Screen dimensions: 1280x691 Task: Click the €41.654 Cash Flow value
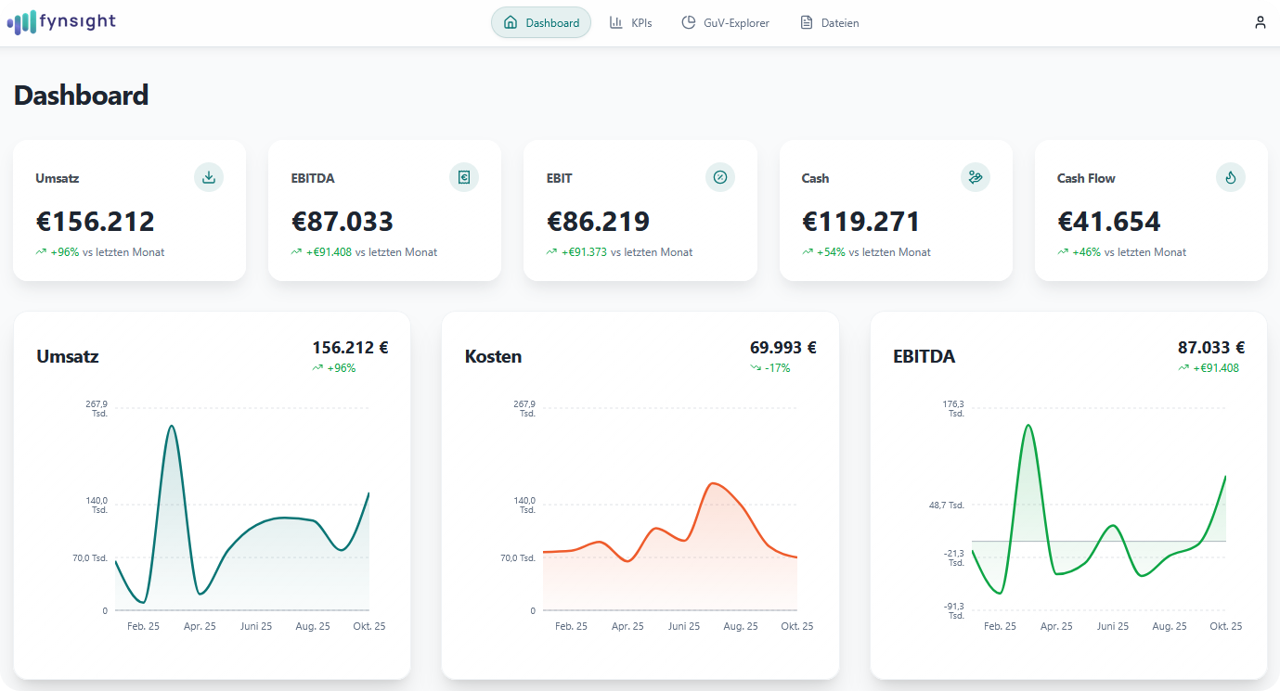pyautogui.click(x=1109, y=221)
